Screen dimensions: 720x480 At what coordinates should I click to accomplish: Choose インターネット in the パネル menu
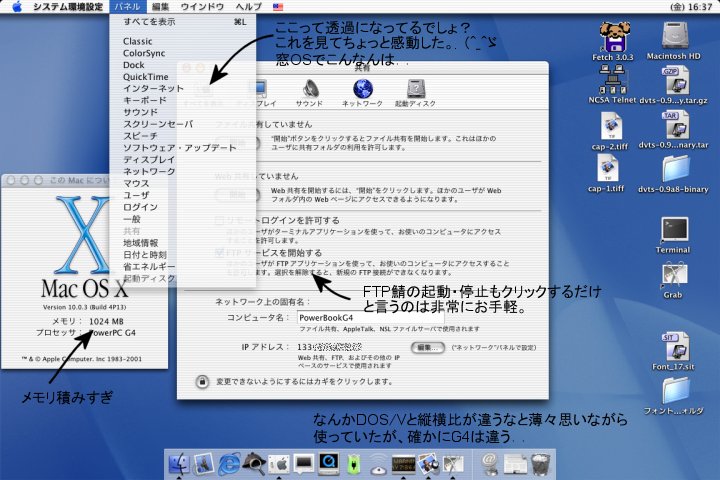183,88
